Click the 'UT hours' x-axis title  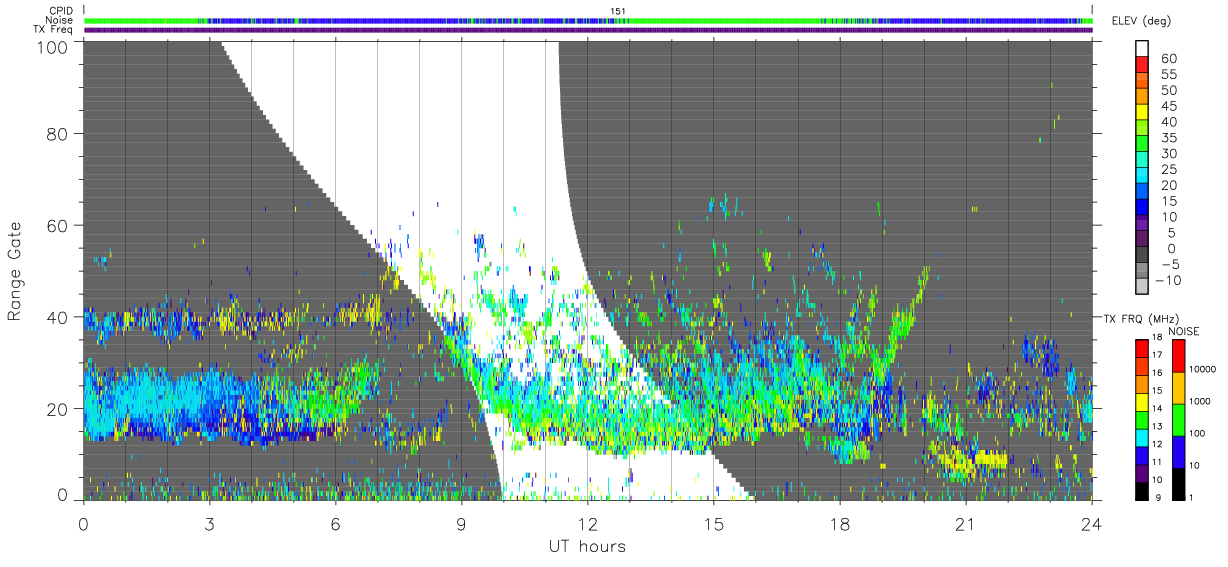coord(587,546)
